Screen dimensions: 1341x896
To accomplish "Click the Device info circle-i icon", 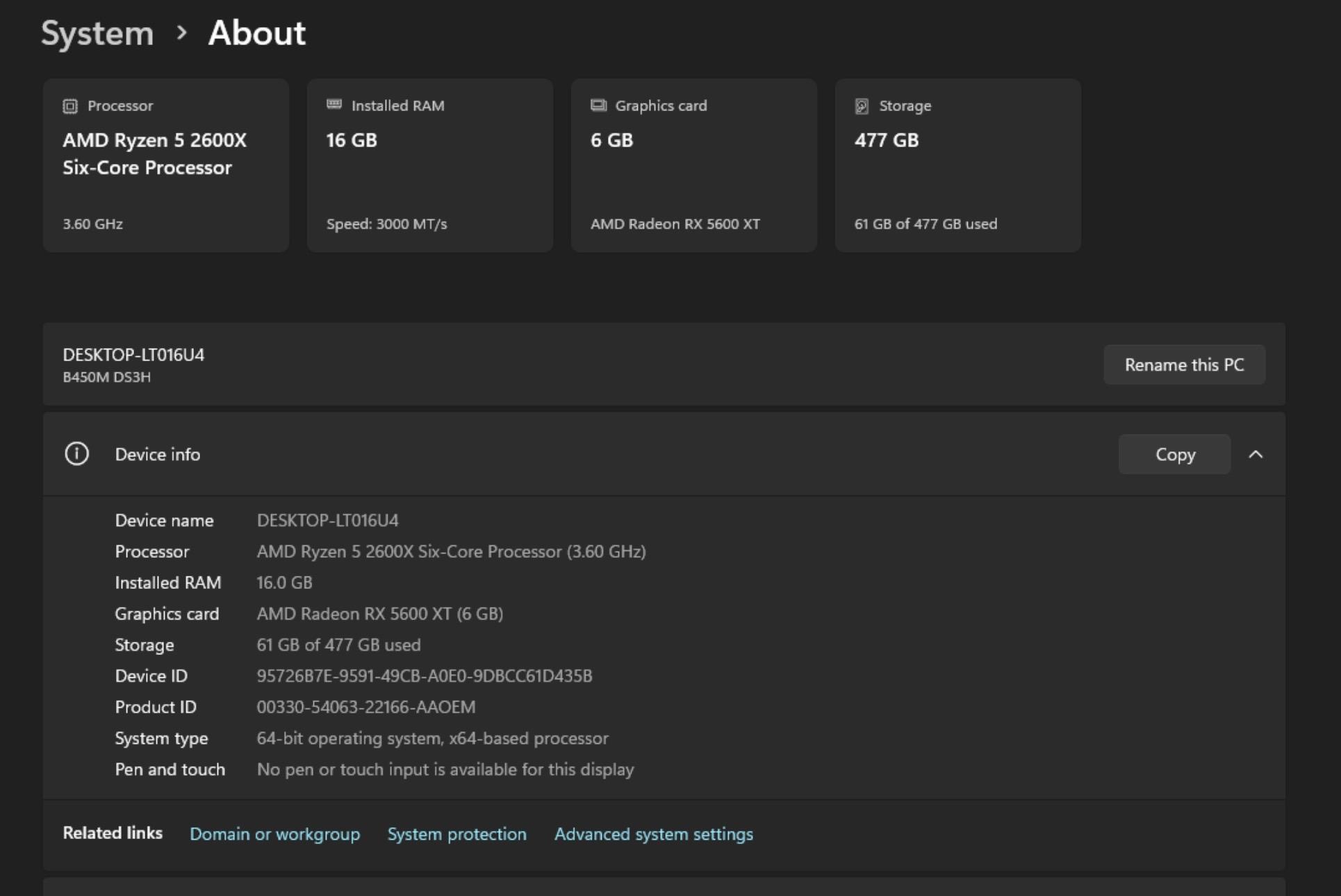I will click(76, 454).
